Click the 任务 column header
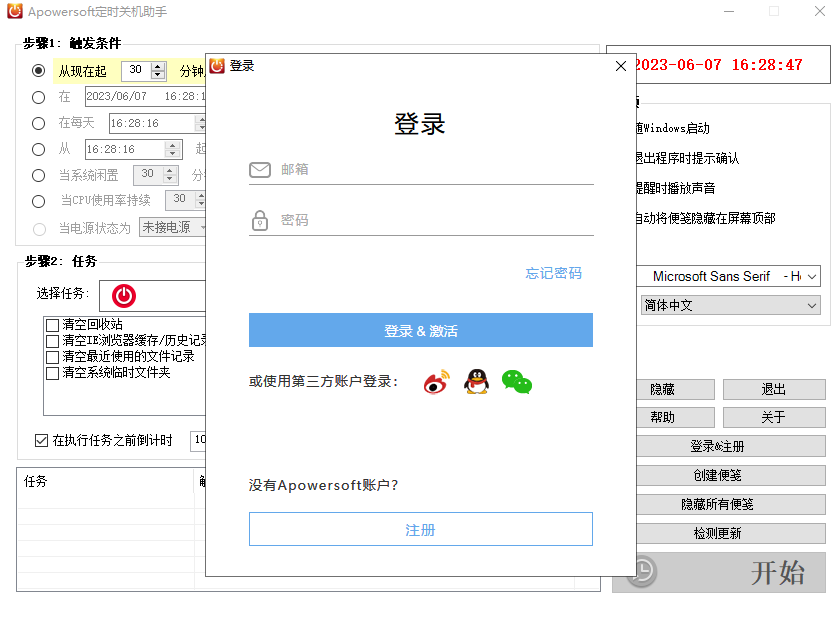The width and height of the screenshot is (840, 620). [x=106, y=481]
